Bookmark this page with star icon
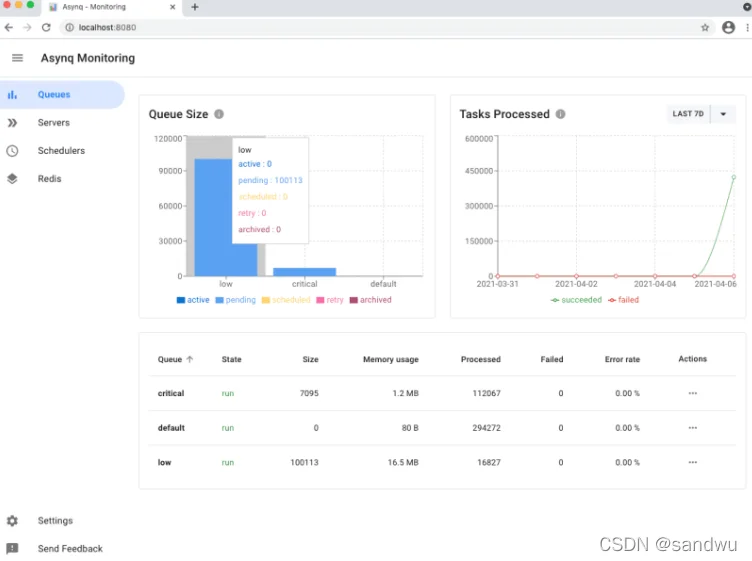The height and width of the screenshot is (561, 752). [x=705, y=27]
